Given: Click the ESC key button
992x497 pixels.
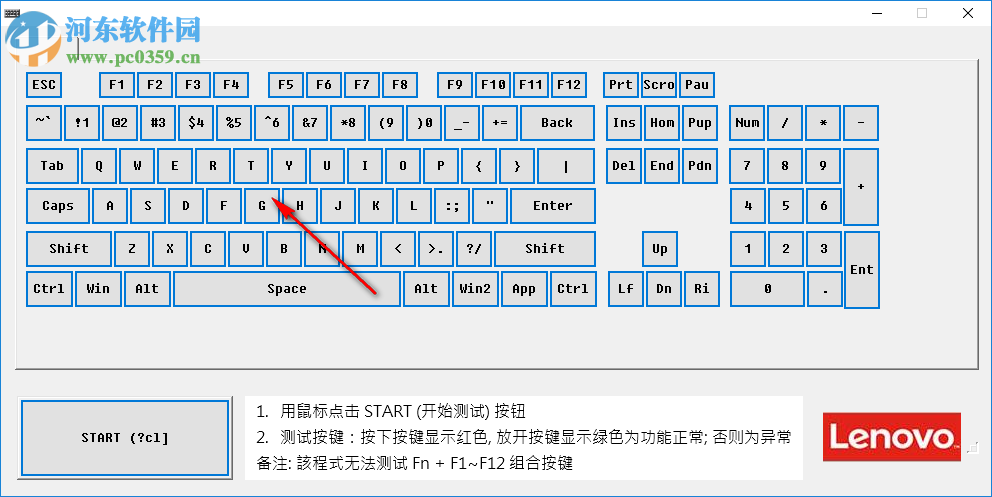Looking at the screenshot, I should pyautogui.click(x=44, y=85).
